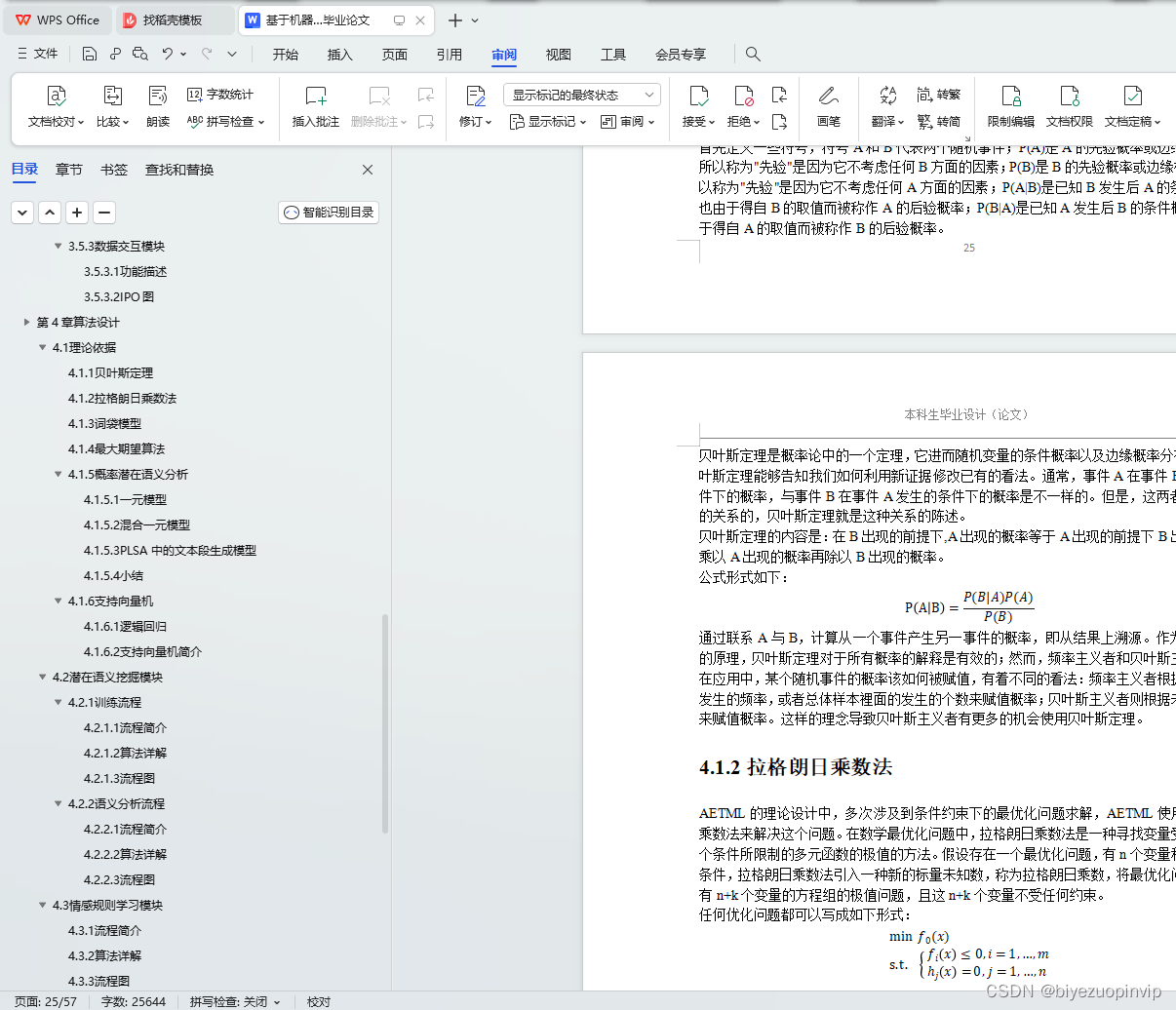Screen dimensions: 1176x1010
Task: Switch to 页面 ribbon tab
Action: coord(395,55)
